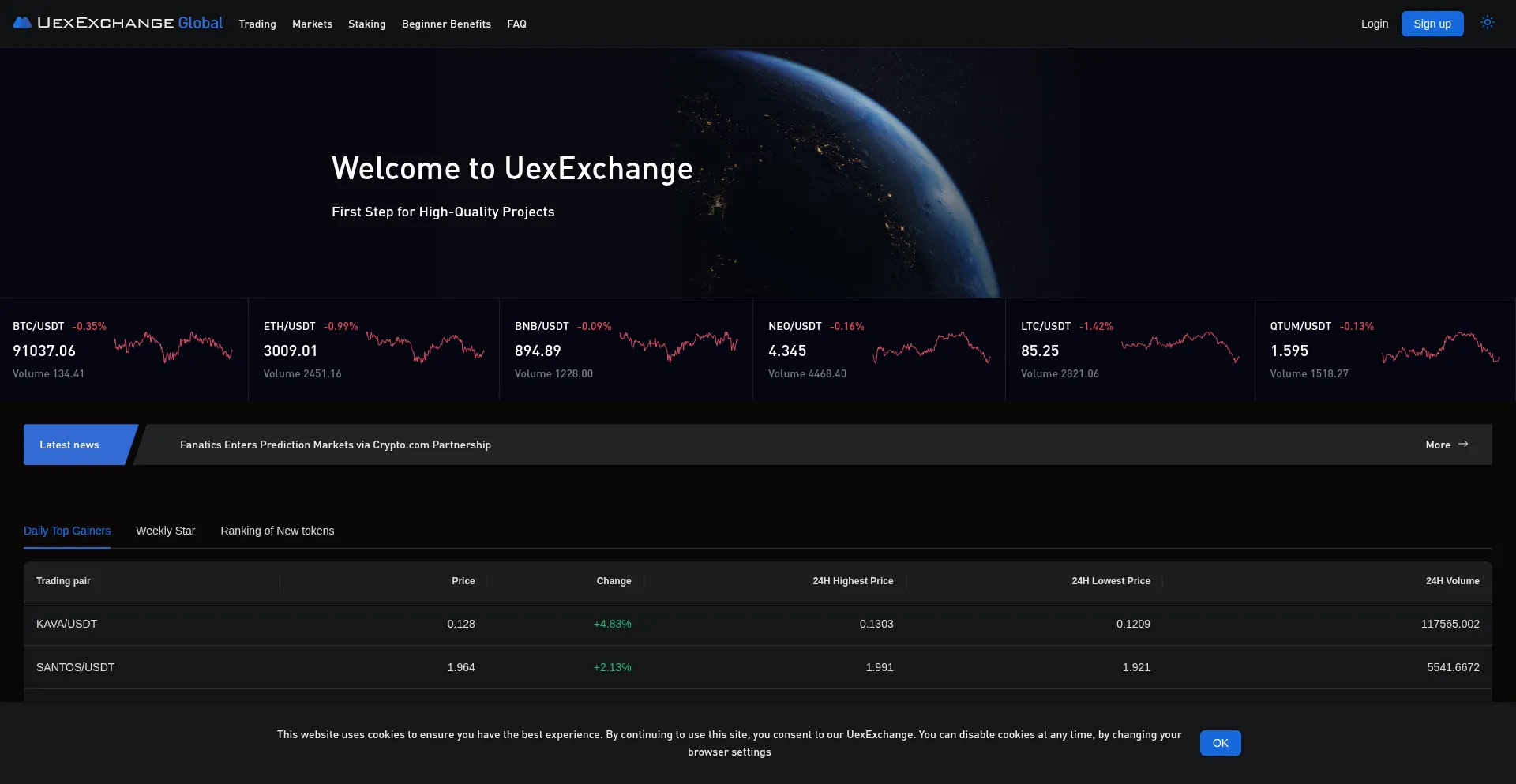Open the BTC/USDT sparkline chart
The height and width of the screenshot is (784, 1516).
coord(174,347)
